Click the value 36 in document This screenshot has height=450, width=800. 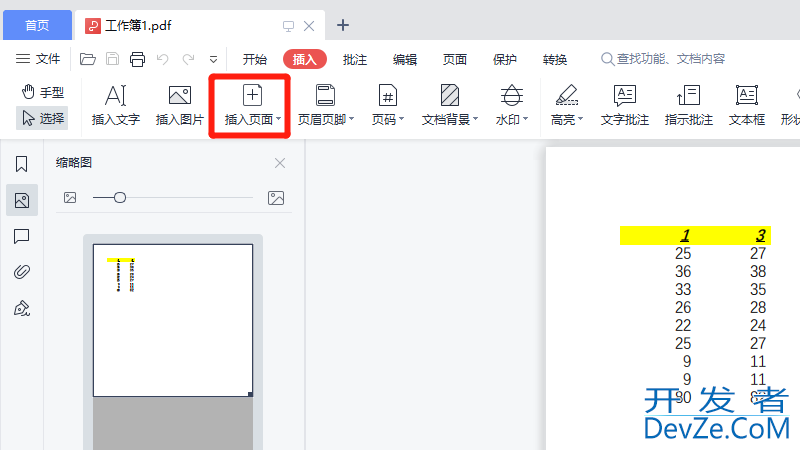click(x=683, y=271)
